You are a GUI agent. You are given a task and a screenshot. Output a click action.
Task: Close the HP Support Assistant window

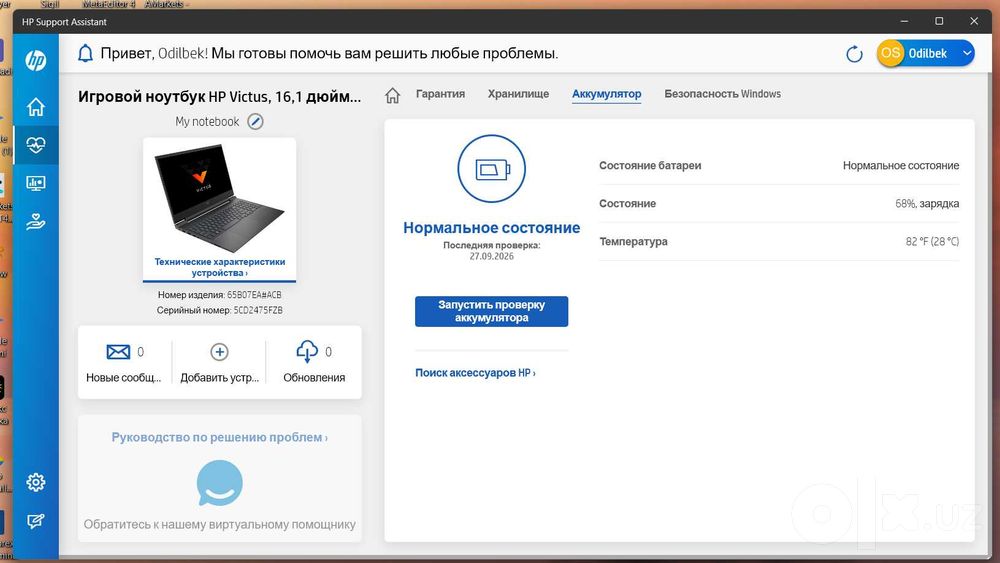click(x=974, y=21)
